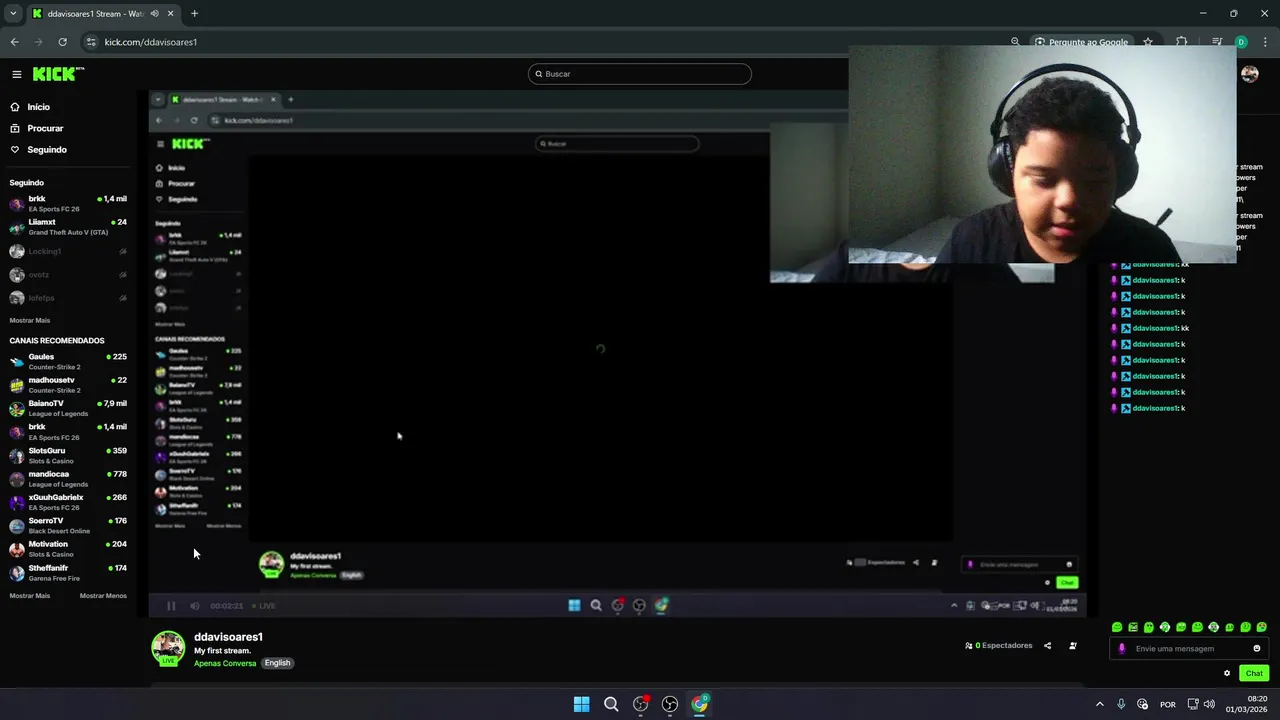Open Kick profile avatar menu in the page header
Viewport: 1280px width, 720px height.
click(1249, 74)
